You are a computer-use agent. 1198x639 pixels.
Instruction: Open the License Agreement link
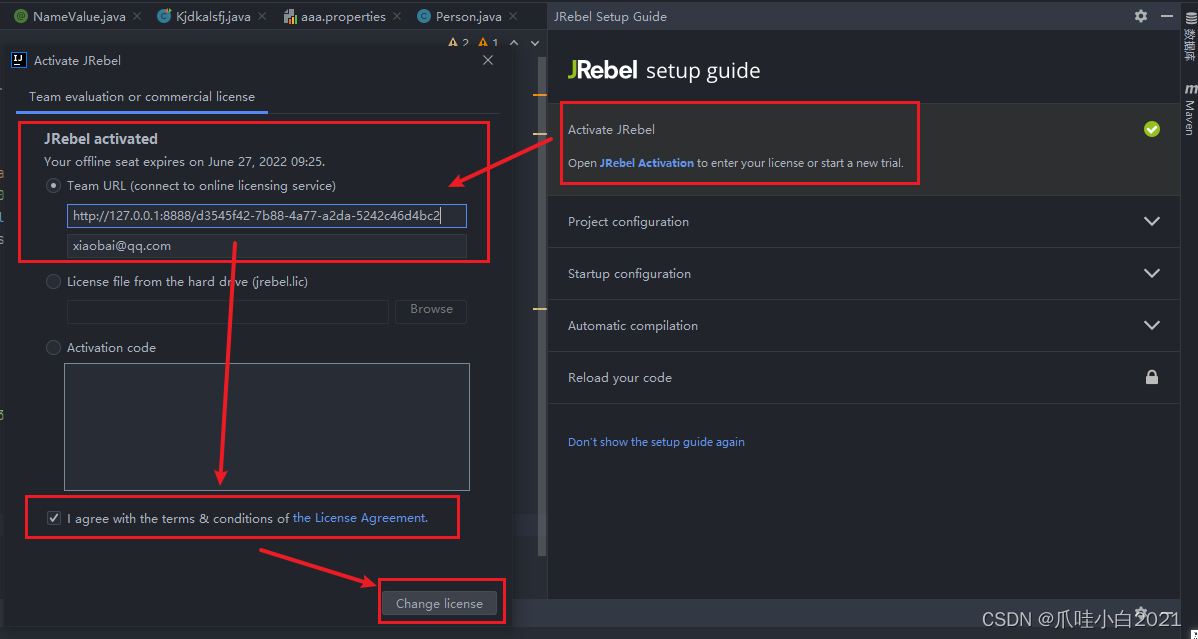point(359,518)
